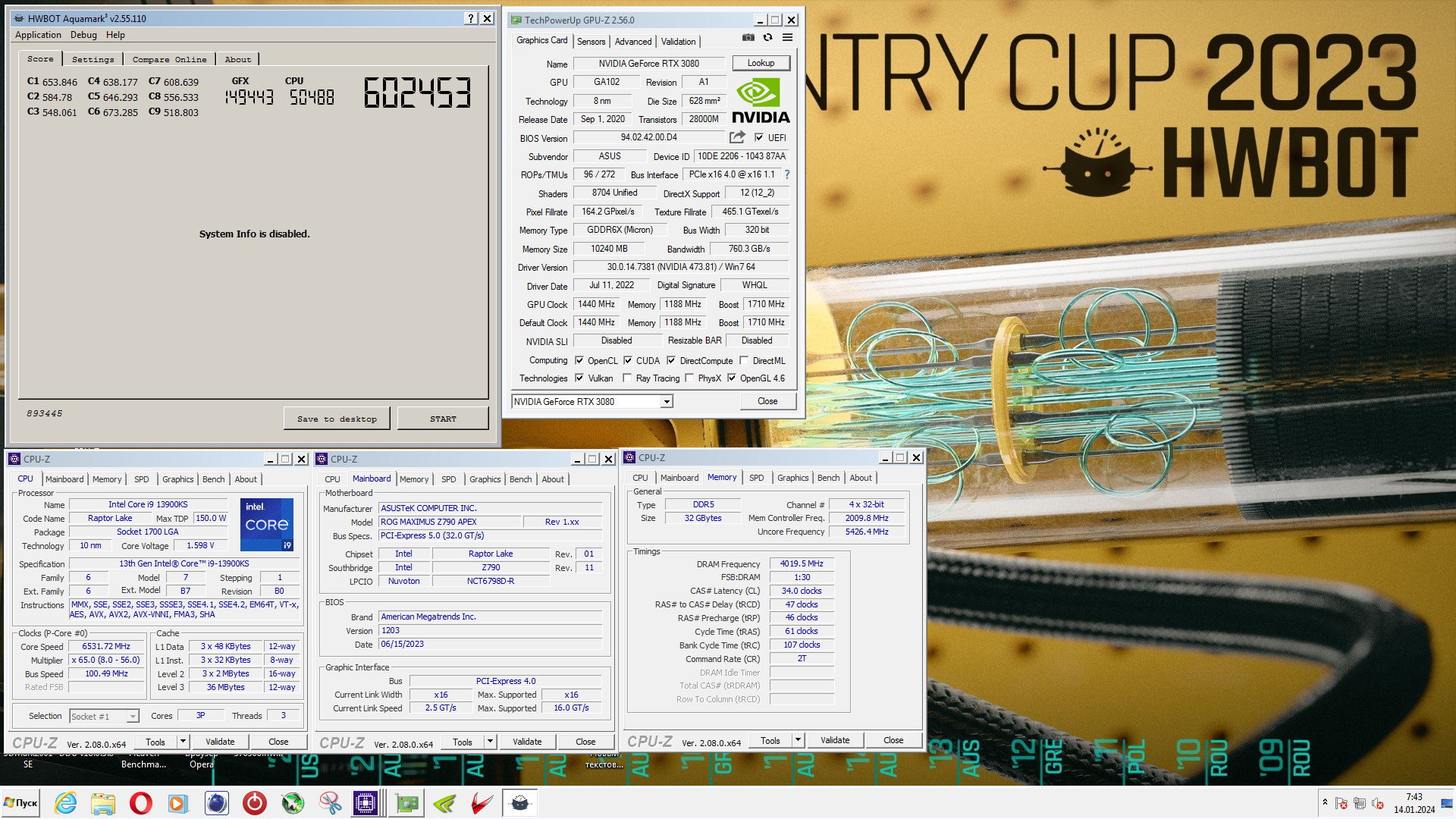Open the Advanced tab in GPU-Z

point(632,42)
